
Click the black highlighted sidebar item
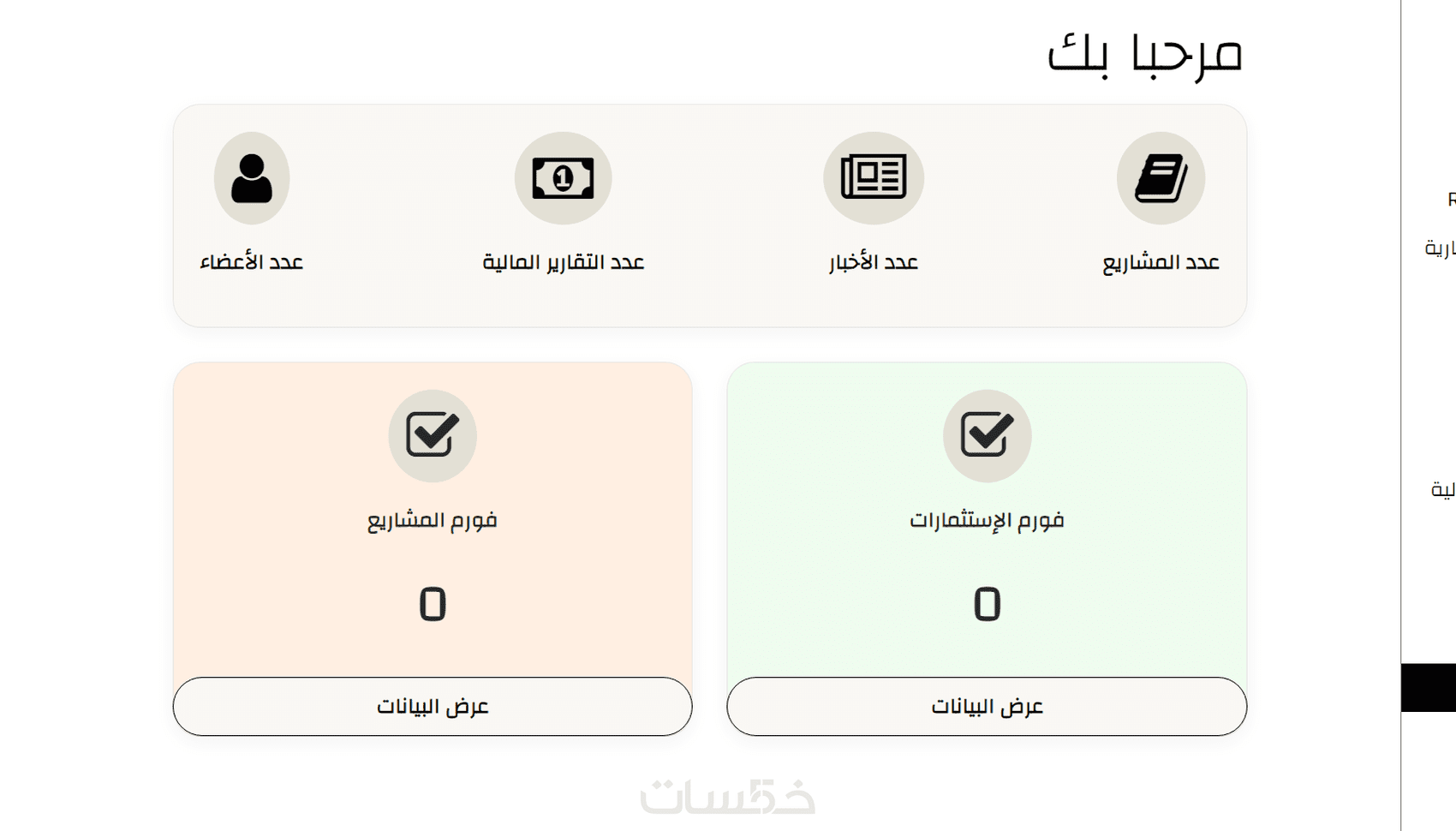[1429, 687]
